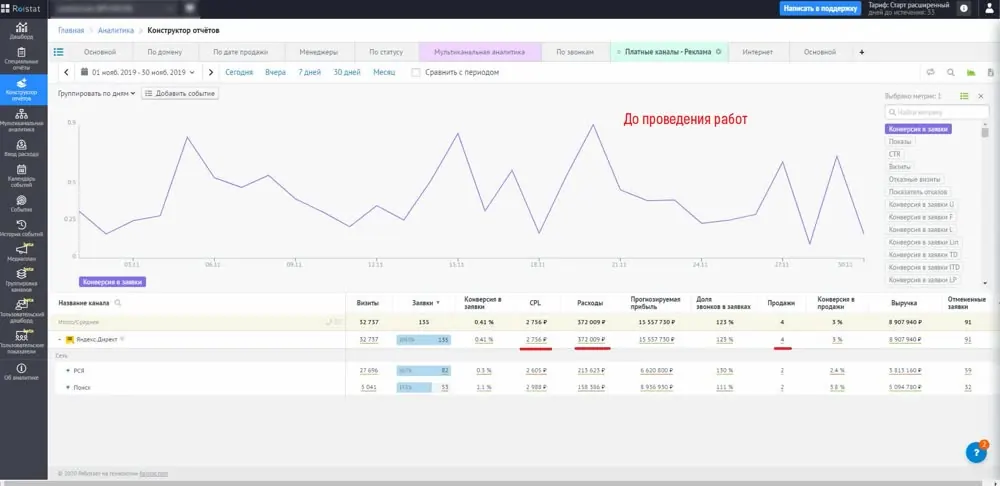Open settings gear on Платные каналы tab
Viewport: 1000px width, 486px height.
718,52
